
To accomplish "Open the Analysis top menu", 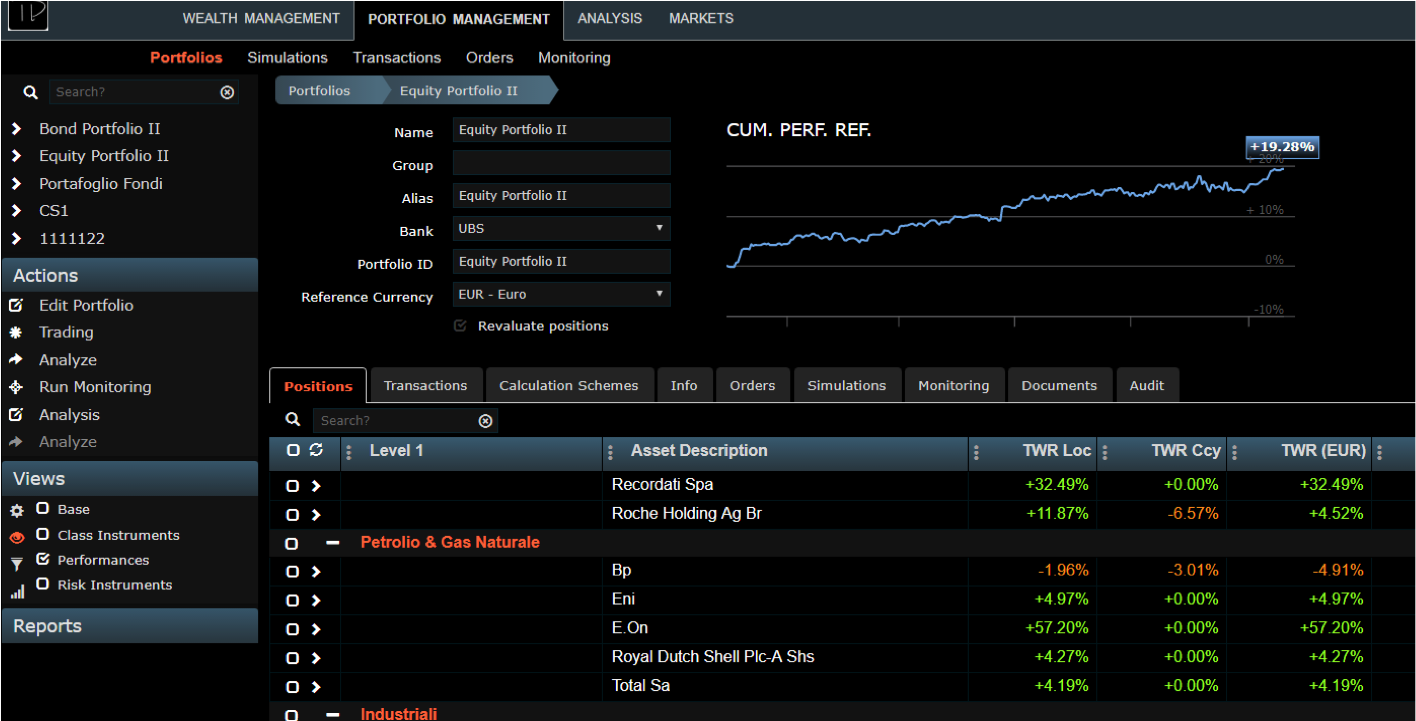I will pos(609,18).
